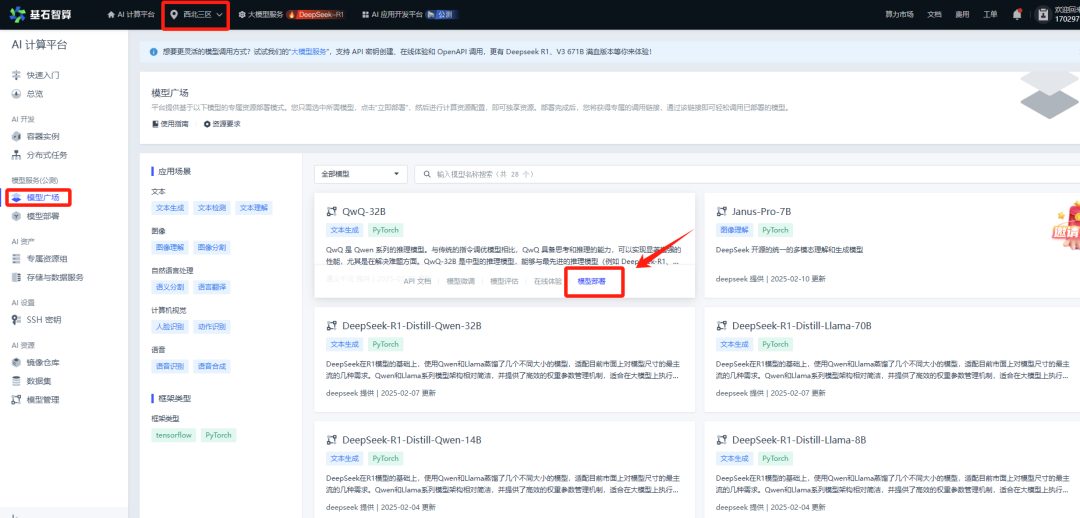Click 模型微调 on QwQ-32B card
Image resolution: width=1080 pixels, height=518 pixels.
coord(460,282)
